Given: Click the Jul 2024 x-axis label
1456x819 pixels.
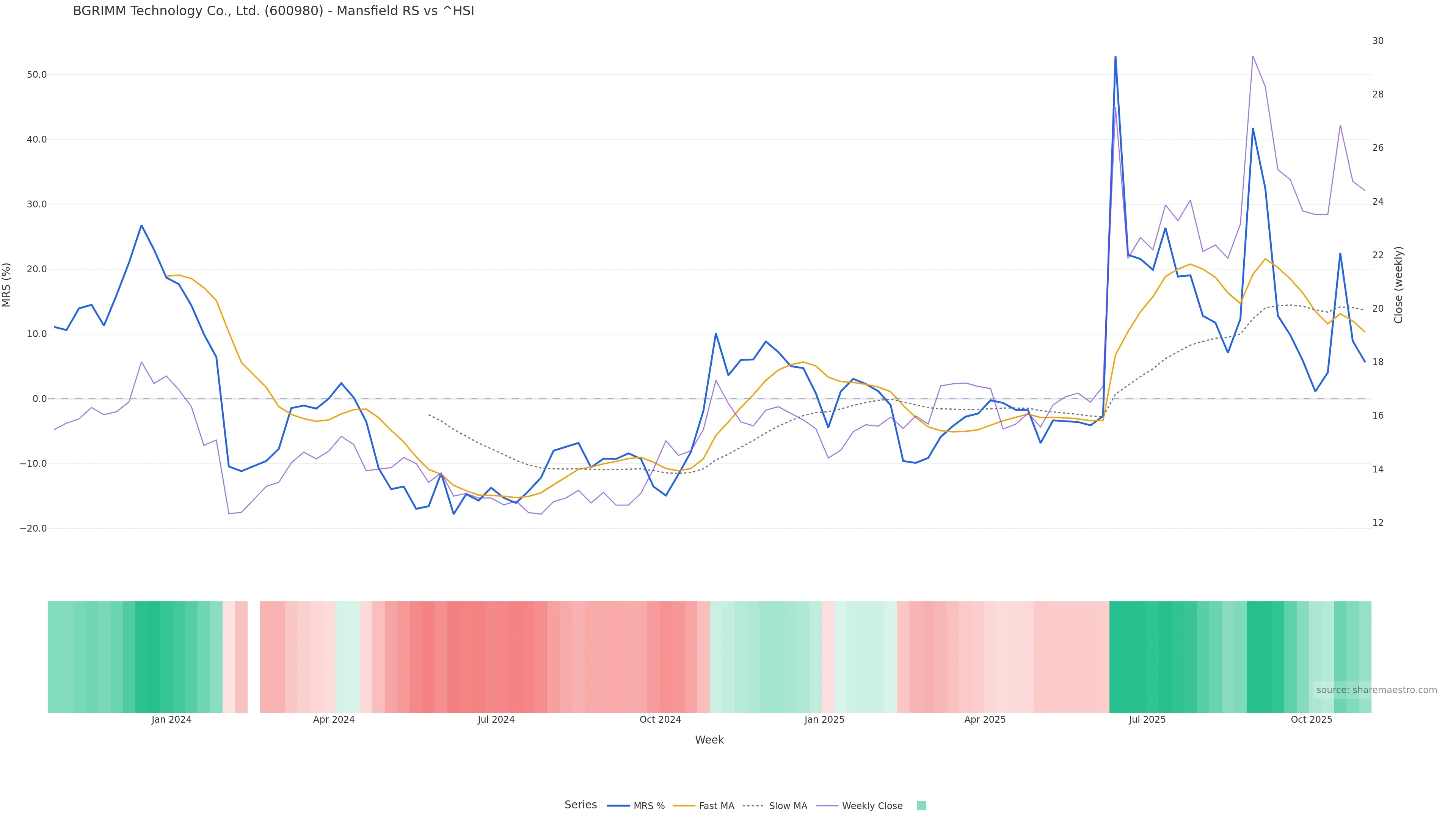Looking at the screenshot, I should point(496,720).
